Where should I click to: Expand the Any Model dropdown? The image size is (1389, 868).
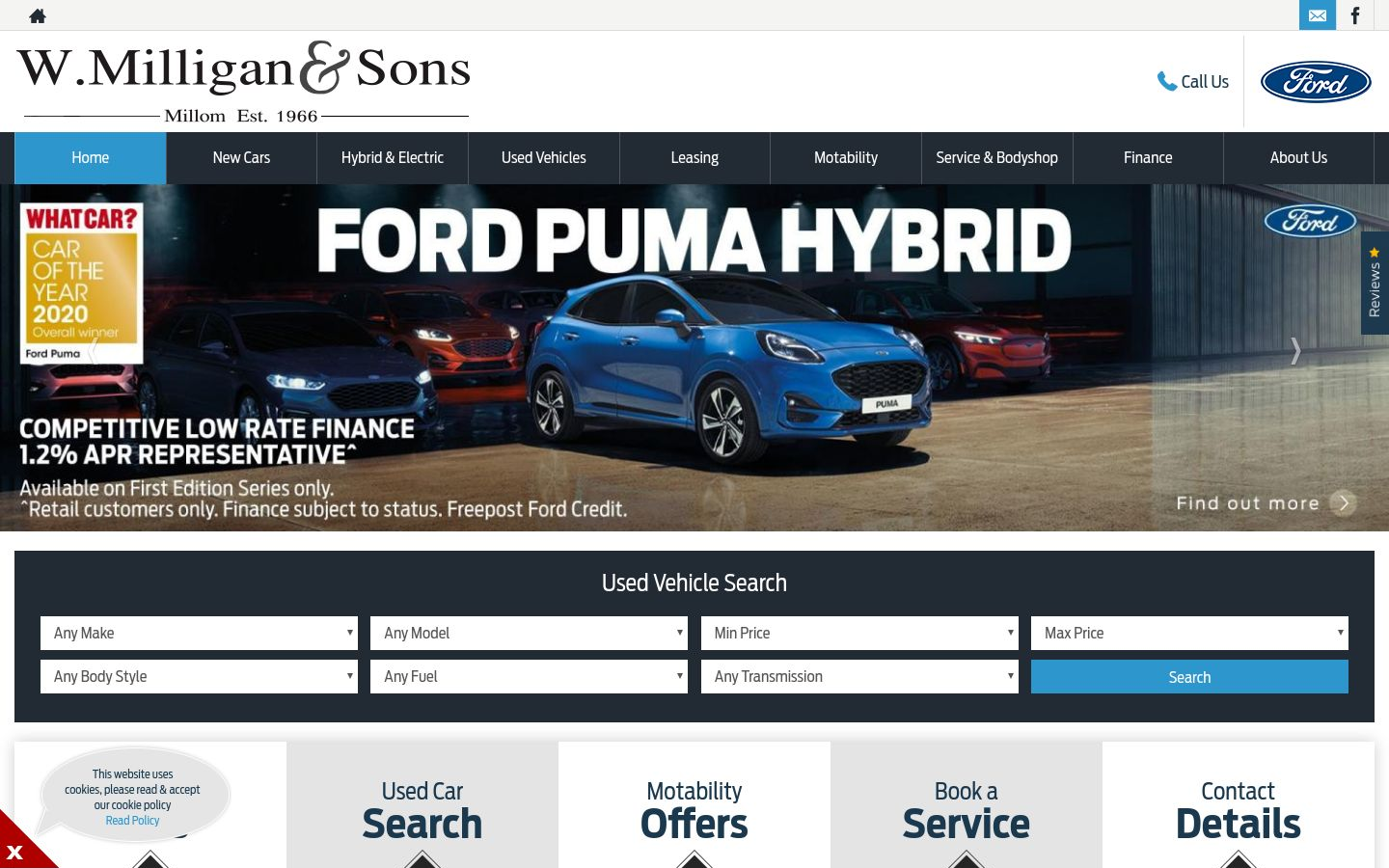529,634
